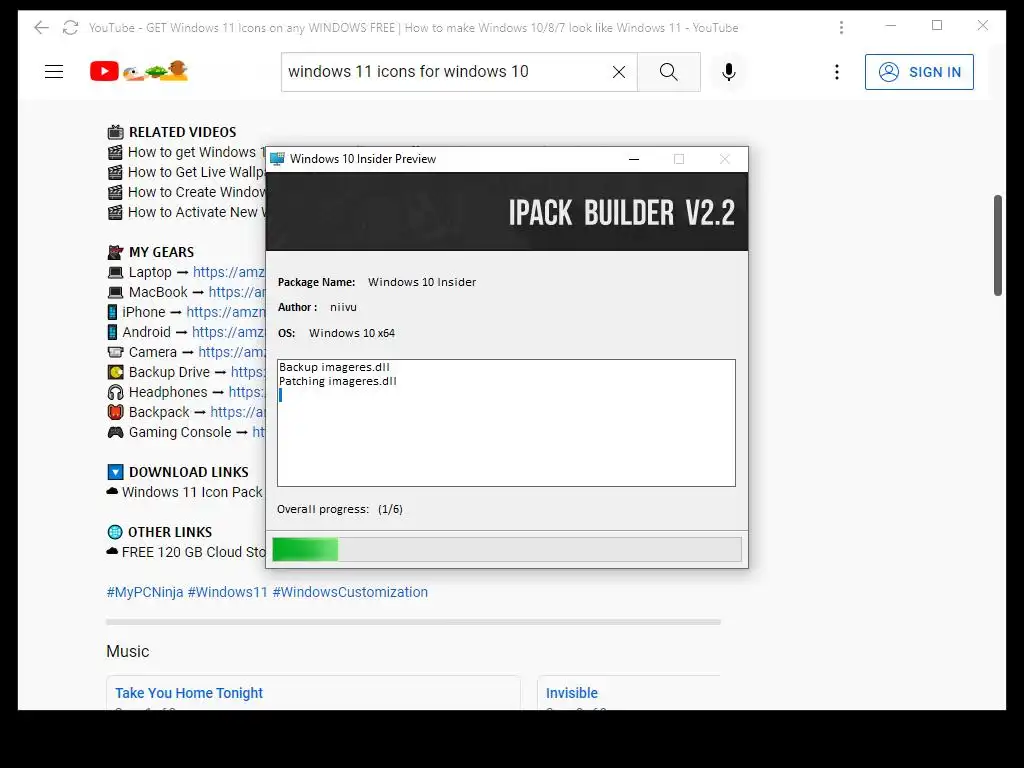Click the IPACK BUILDER V2.2 banner
The image size is (1024, 768).
tap(507, 212)
